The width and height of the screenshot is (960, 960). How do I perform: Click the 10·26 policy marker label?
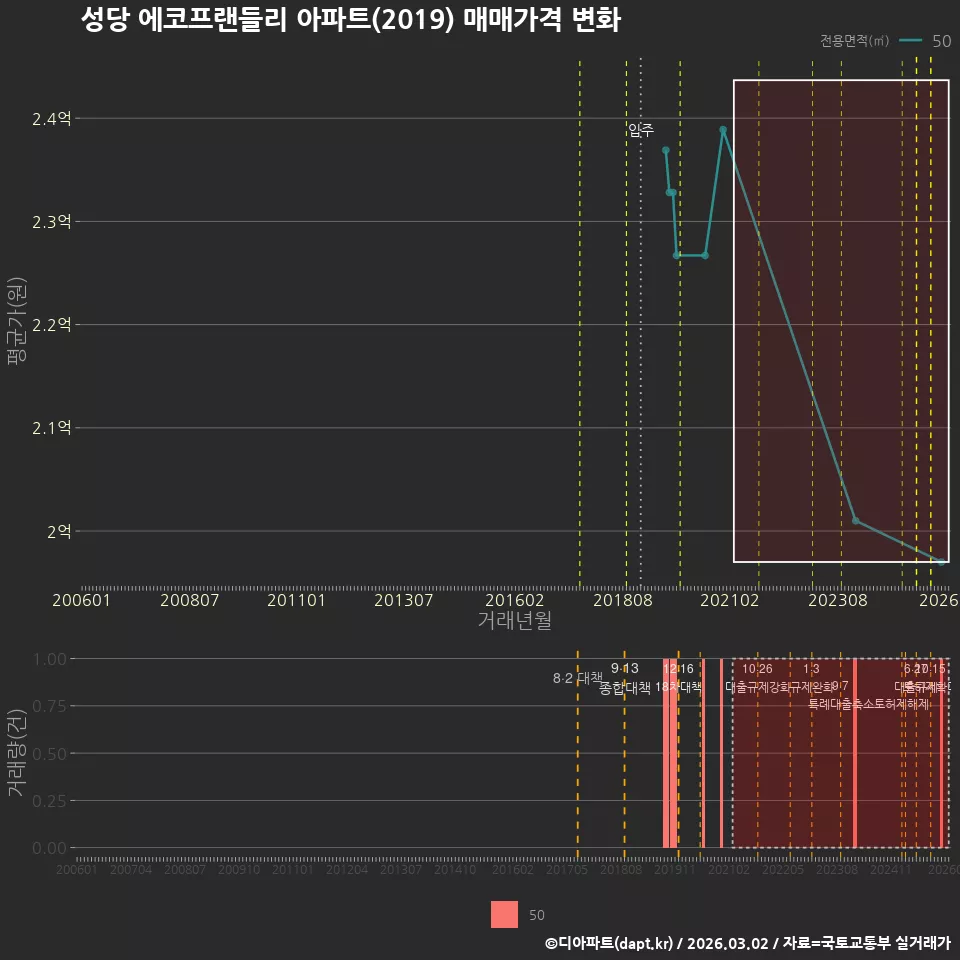point(757,669)
